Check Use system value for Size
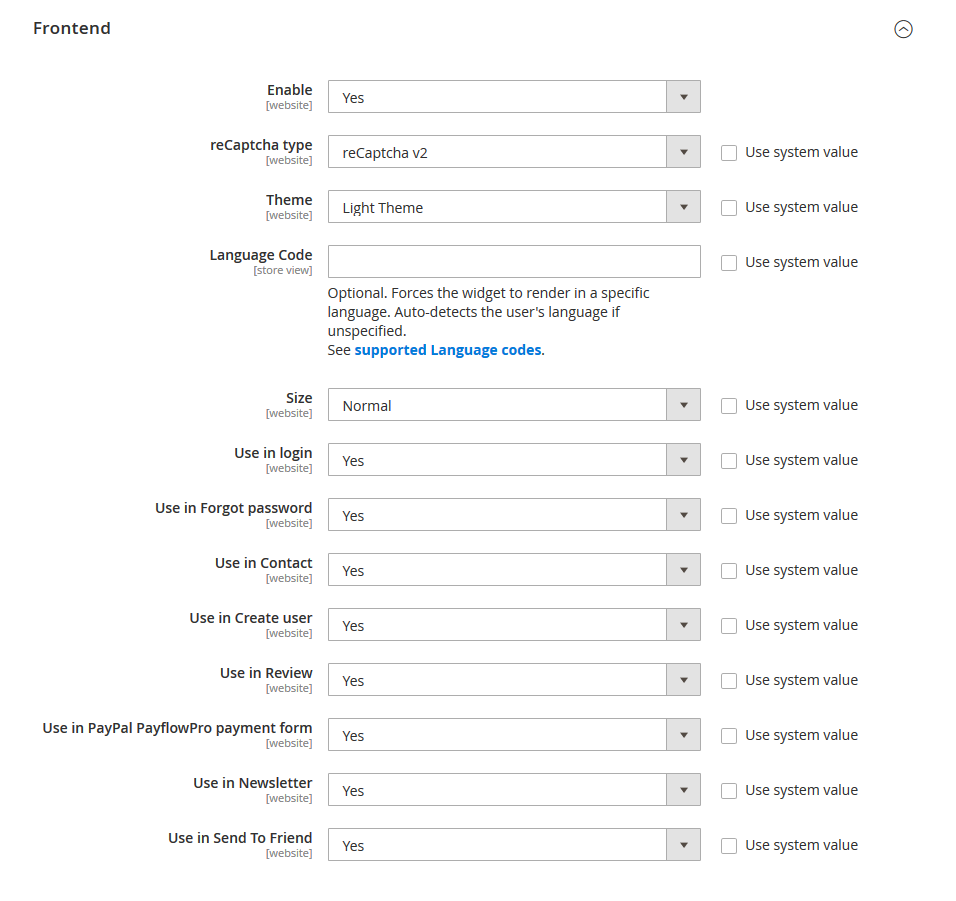Image resolution: width=956 pixels, height=901 pixels. (x=729, y=405)
